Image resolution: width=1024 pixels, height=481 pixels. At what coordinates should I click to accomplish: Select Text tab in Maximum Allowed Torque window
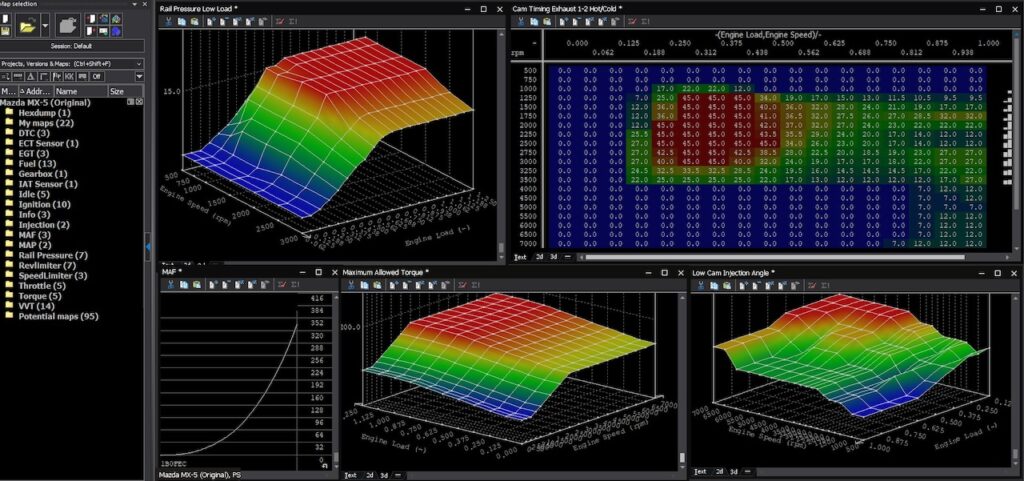pyautogui.click(x=351, y=475)
